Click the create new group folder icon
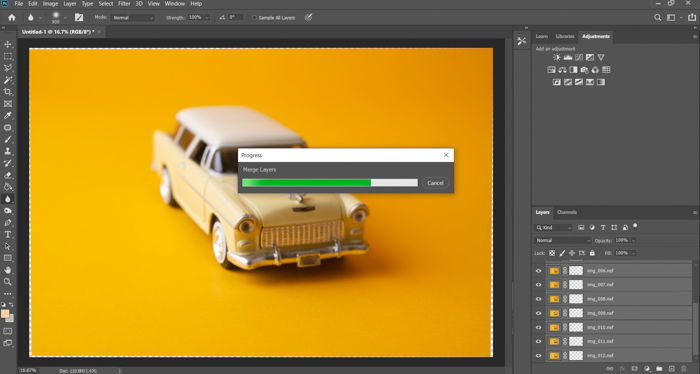 659,369
